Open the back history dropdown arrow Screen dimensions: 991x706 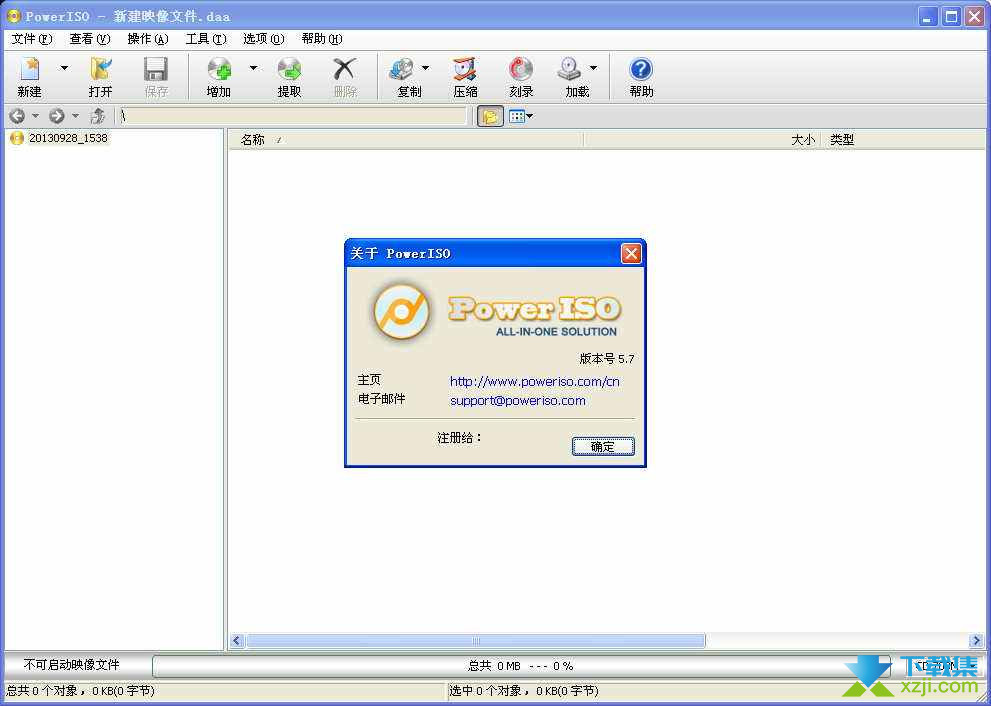(35, 116)
